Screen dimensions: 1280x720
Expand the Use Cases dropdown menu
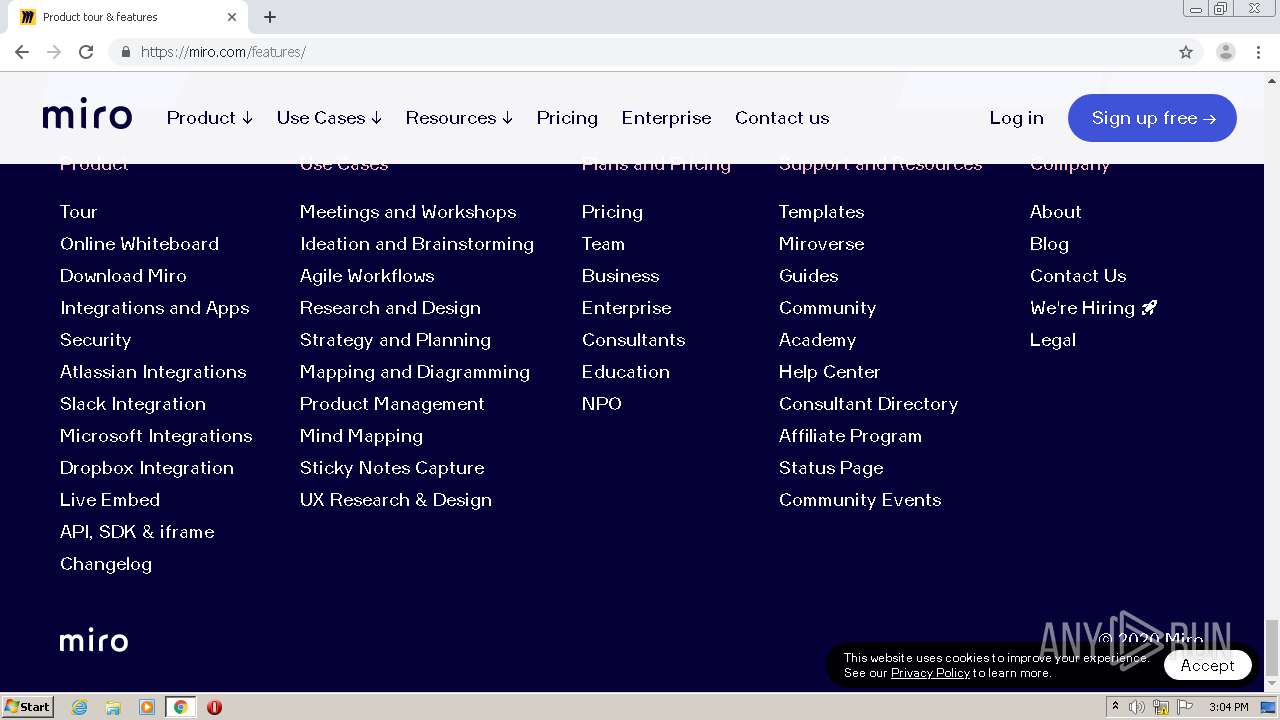tap(330, 118)
